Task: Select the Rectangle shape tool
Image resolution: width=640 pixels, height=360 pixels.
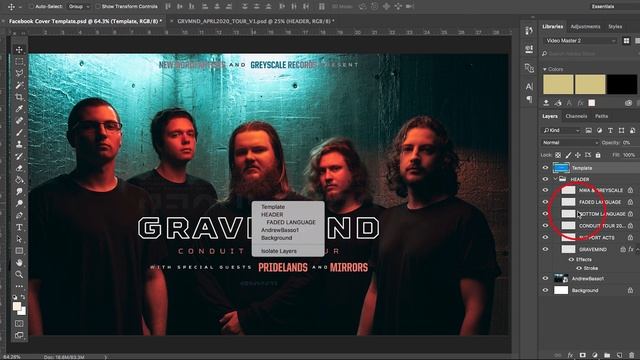Action: coord(19,251)
